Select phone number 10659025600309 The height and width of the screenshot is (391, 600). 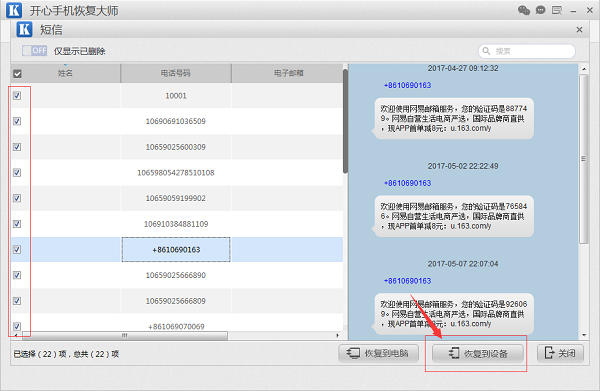point(176,147)
